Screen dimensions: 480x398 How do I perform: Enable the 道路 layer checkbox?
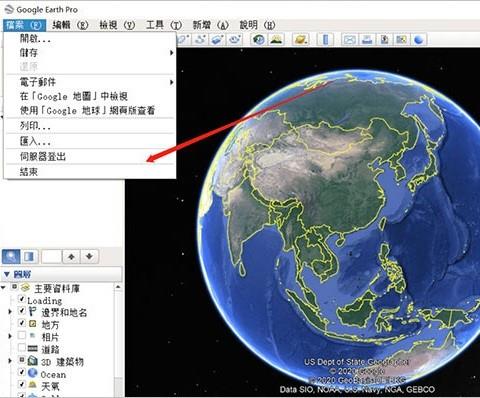22,348
